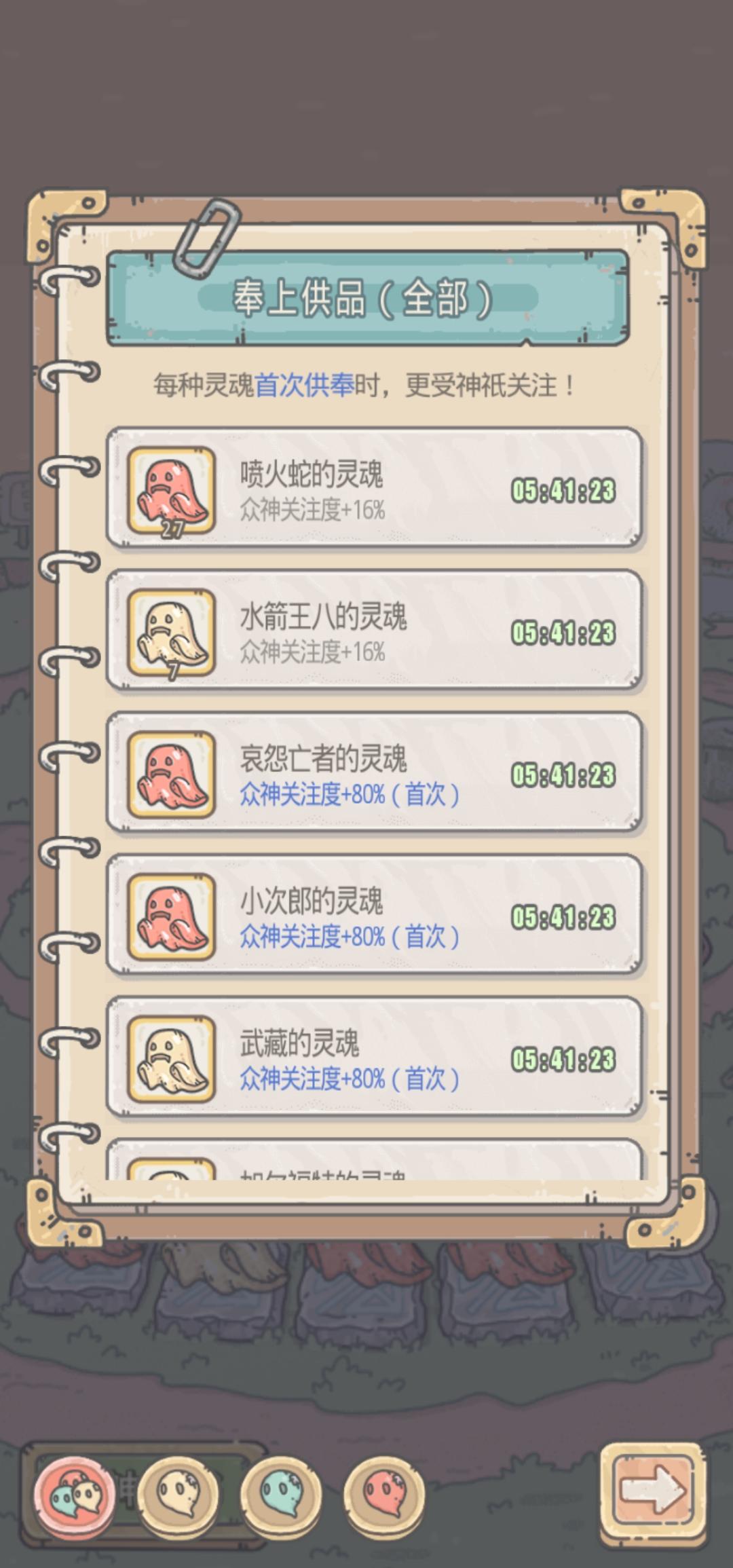Tap the 首次供奉 blue highlighted text

[304, 386]
